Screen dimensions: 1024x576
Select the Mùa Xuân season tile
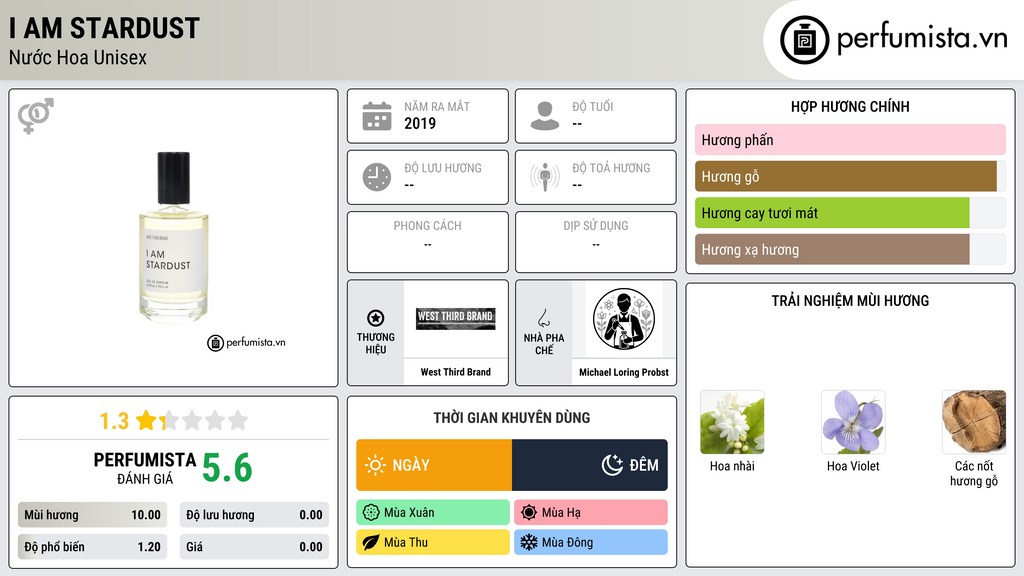[433, 513]
